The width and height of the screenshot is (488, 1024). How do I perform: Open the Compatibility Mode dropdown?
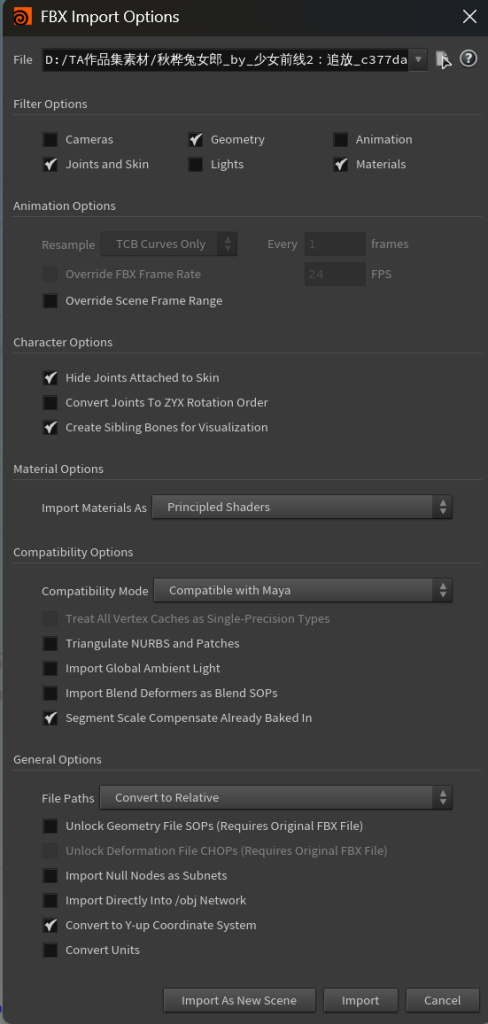click(x=302, y=590)
